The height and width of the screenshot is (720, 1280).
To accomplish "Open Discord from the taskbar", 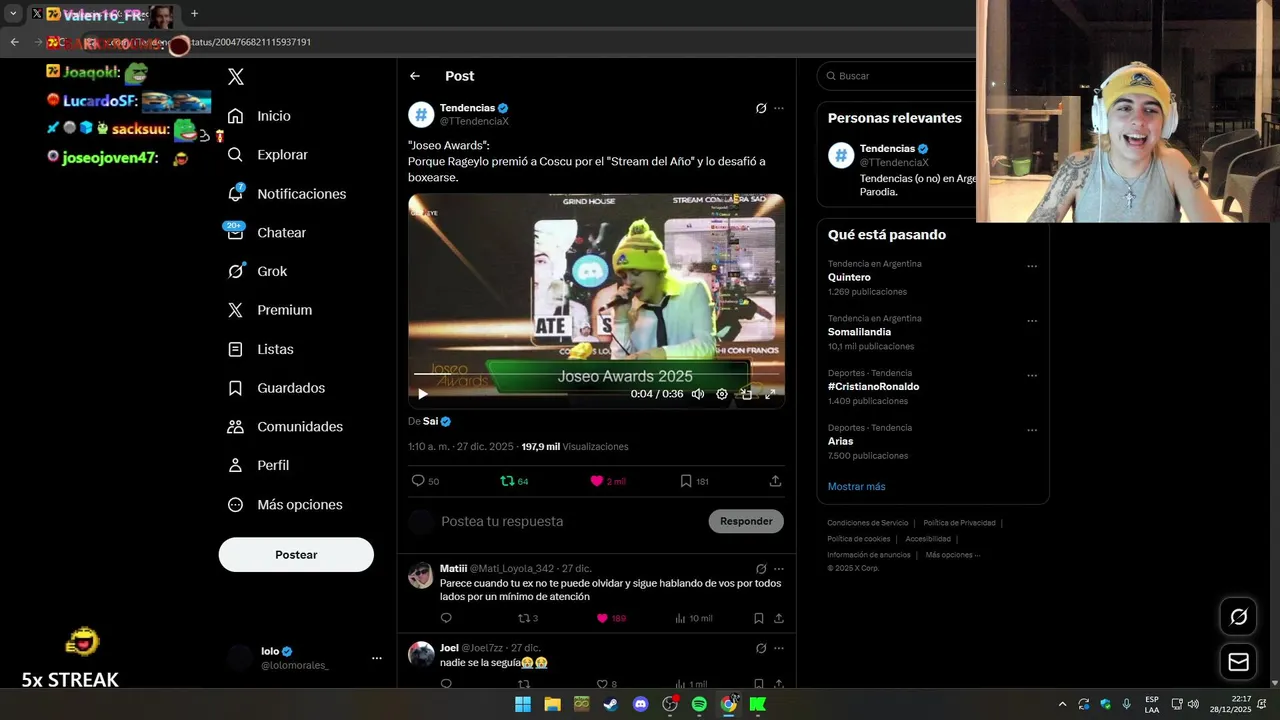I will 641,704.
